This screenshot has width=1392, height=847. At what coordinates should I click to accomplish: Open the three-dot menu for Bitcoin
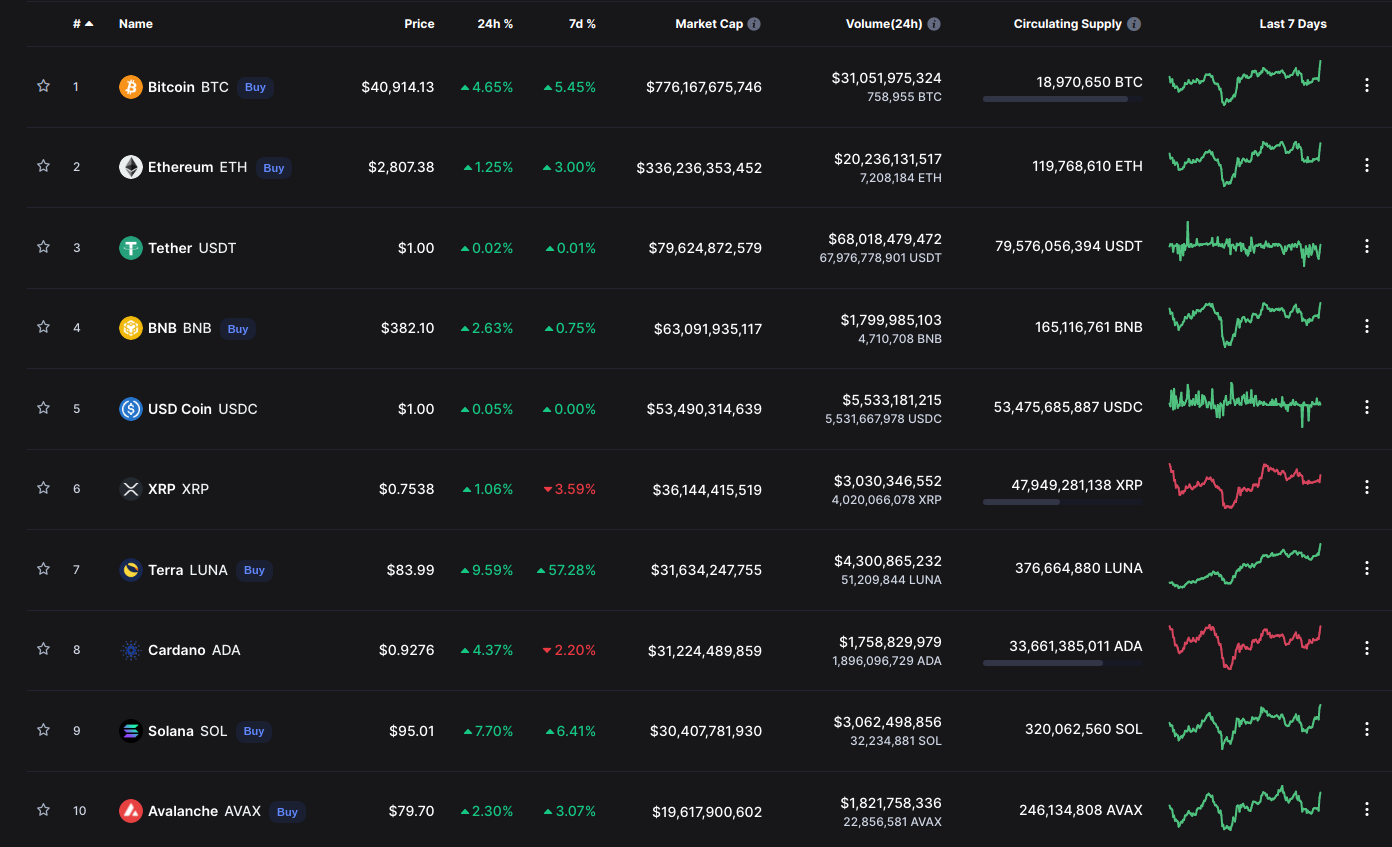coord(1367,86)
